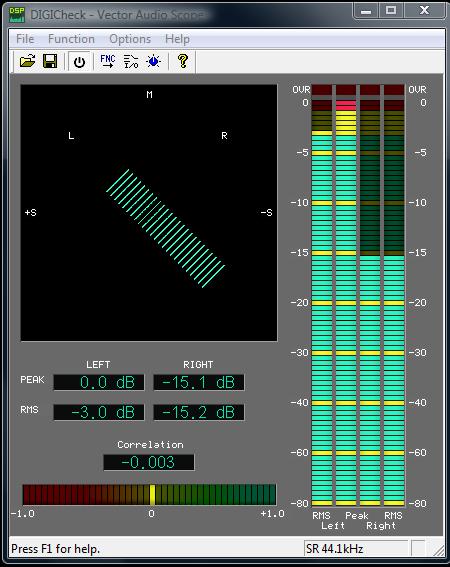
Task: Click the vector scope goniometer display
Action: pyautogui.click(x=149, y=213)
